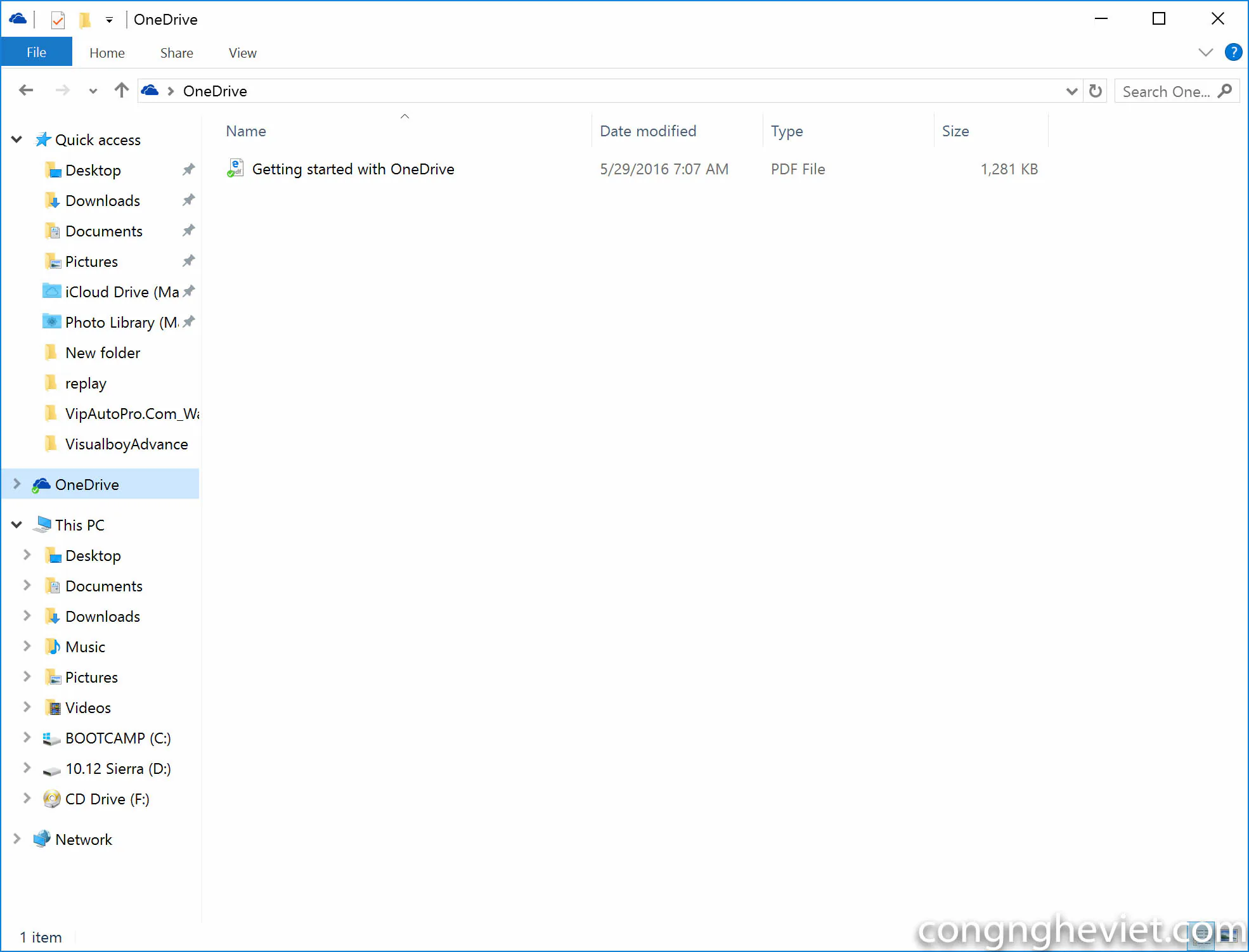Open the Customize Quick Access Toolbar dropdown

tap(109, 20)
